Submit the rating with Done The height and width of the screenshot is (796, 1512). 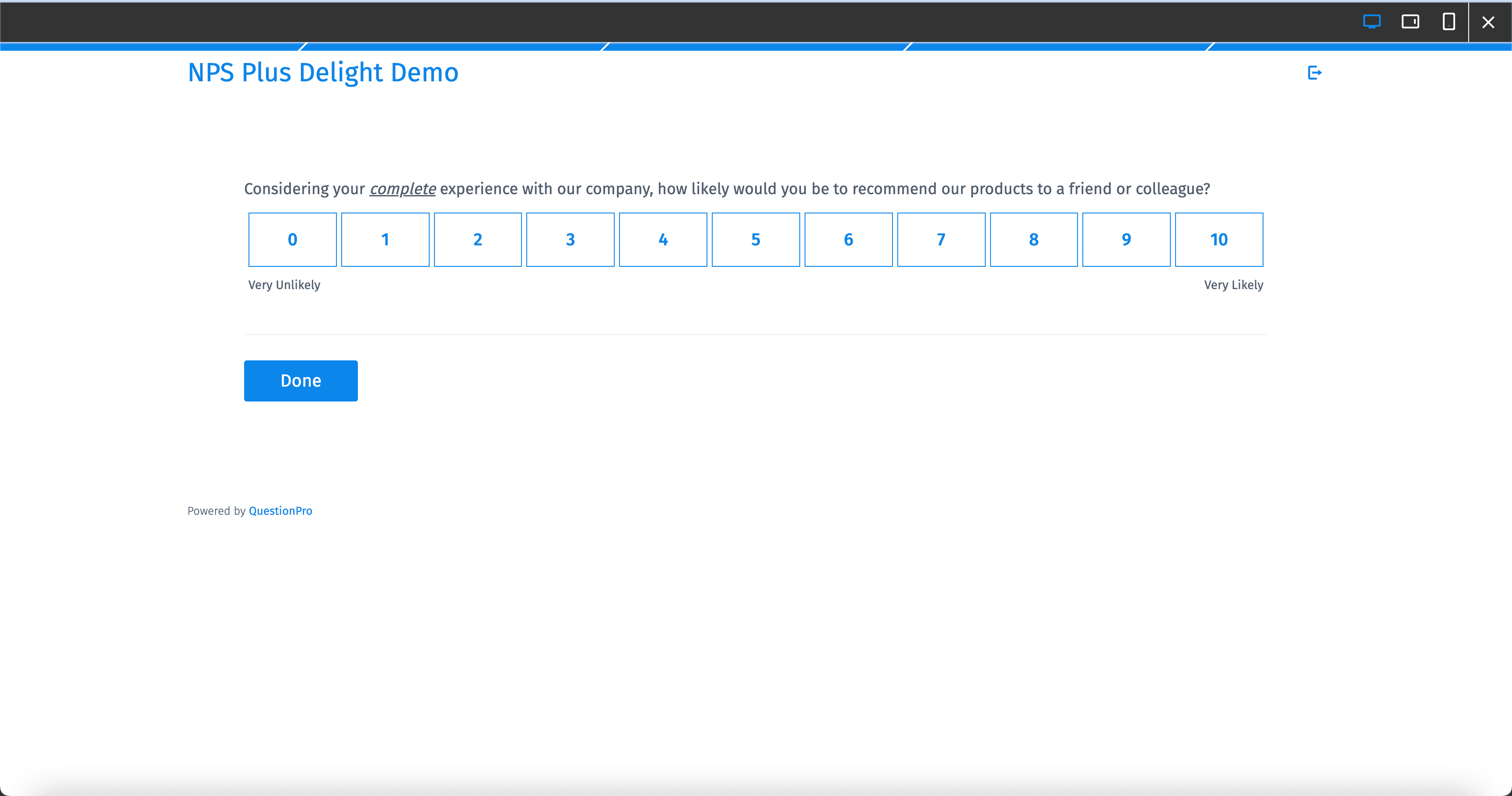(x=301, y=380)
